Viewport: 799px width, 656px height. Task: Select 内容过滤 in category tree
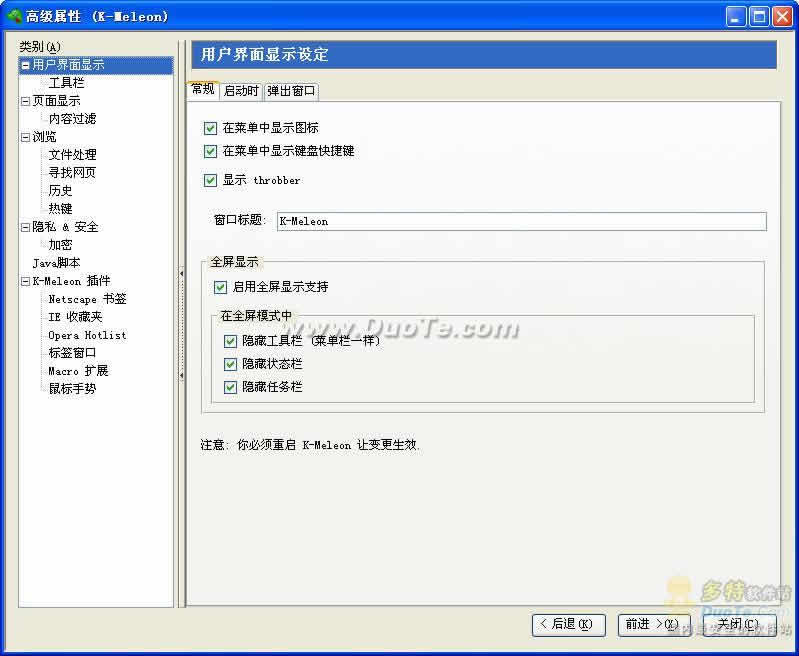72,119
